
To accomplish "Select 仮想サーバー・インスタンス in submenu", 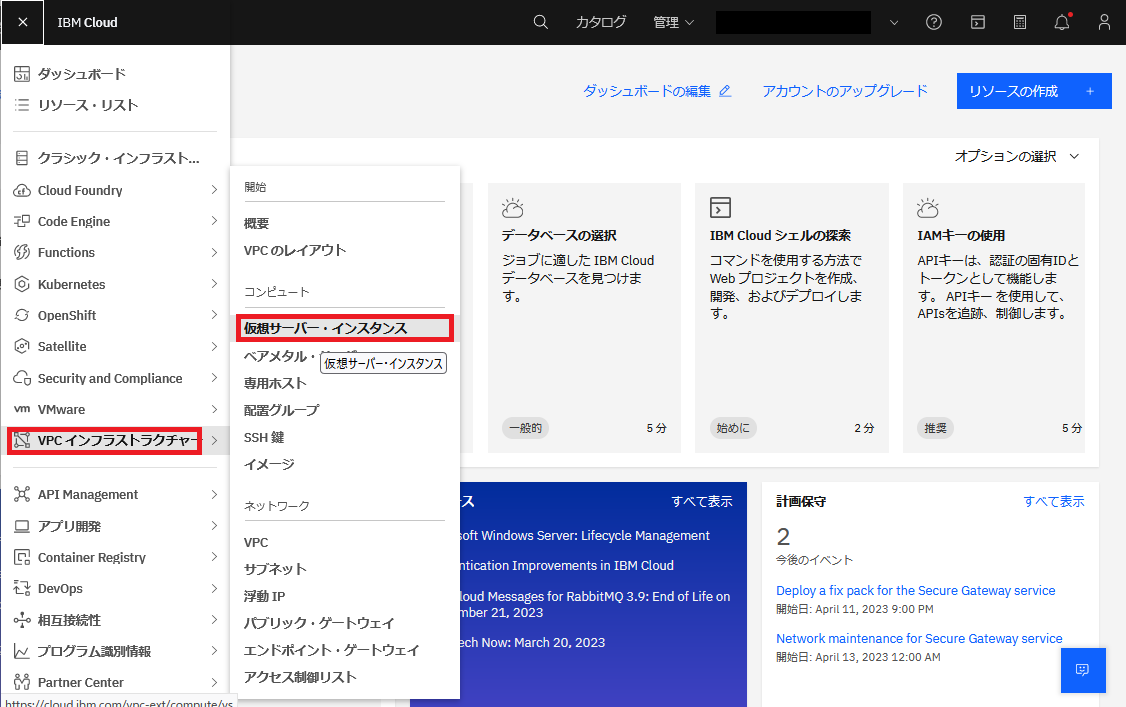I will coord(345,328).
